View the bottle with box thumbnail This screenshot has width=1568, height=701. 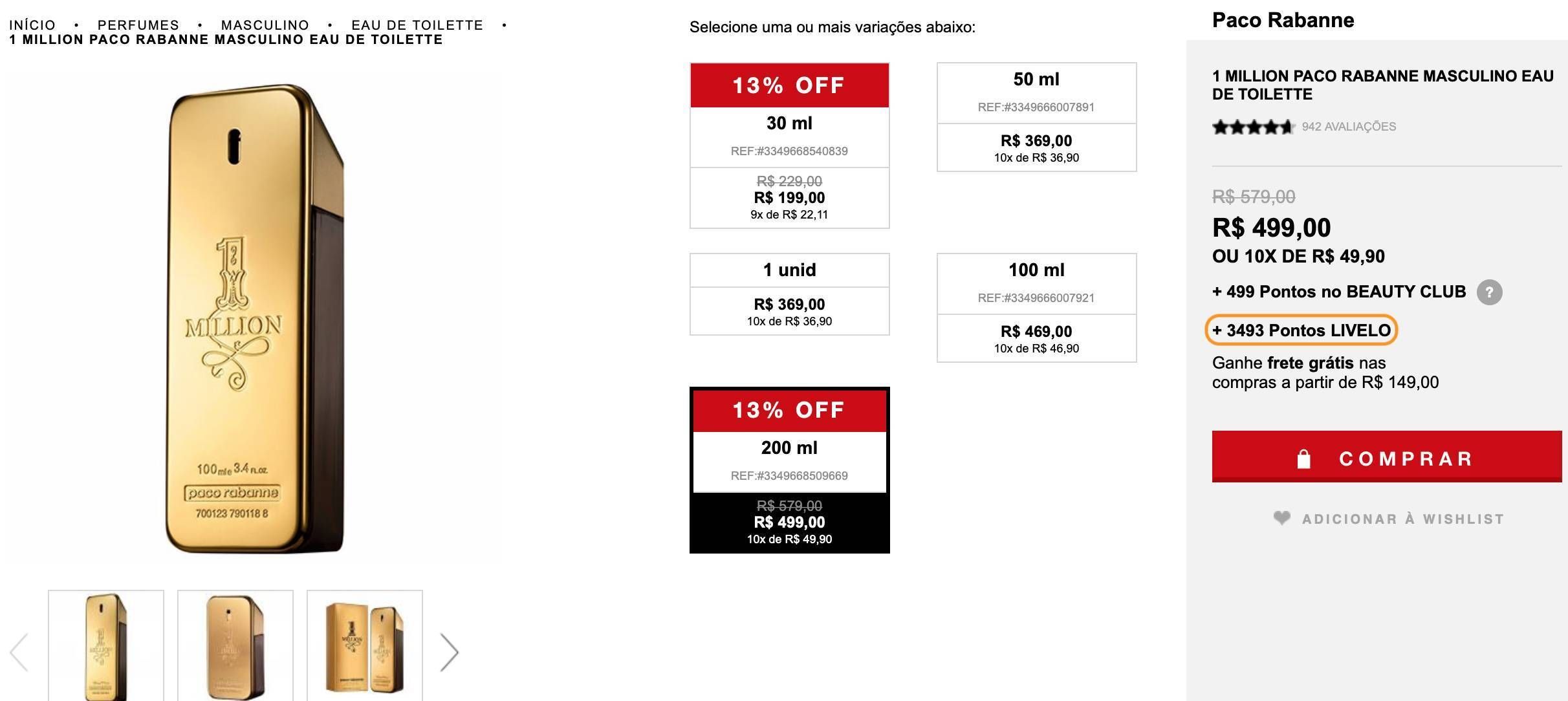click(x=365, y=645)
